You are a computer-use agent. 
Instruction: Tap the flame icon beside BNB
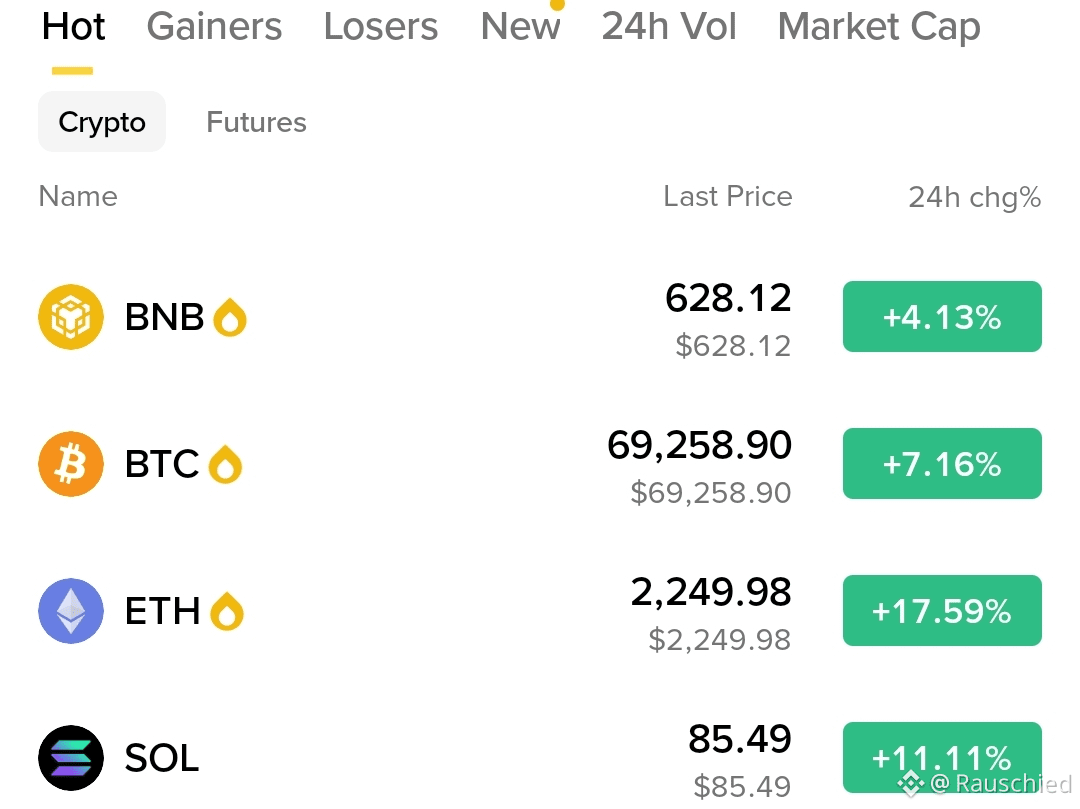(x=230, y=317)
